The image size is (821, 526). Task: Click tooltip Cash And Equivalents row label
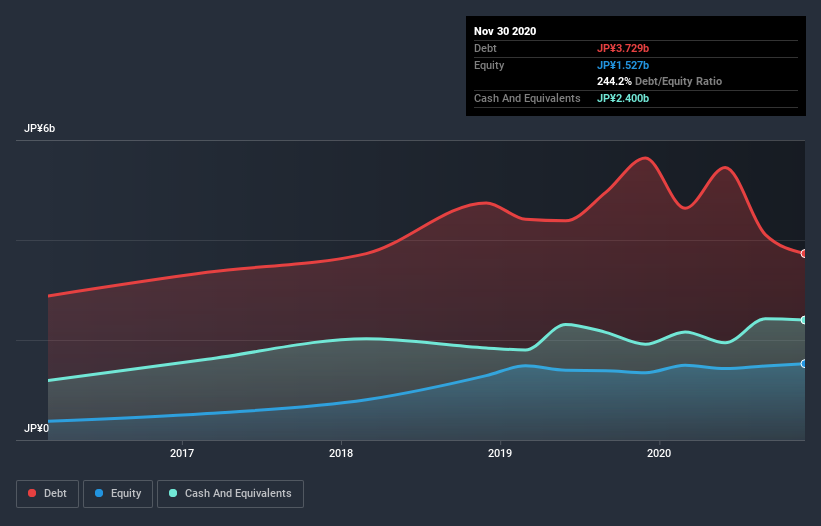pos(527,98)
